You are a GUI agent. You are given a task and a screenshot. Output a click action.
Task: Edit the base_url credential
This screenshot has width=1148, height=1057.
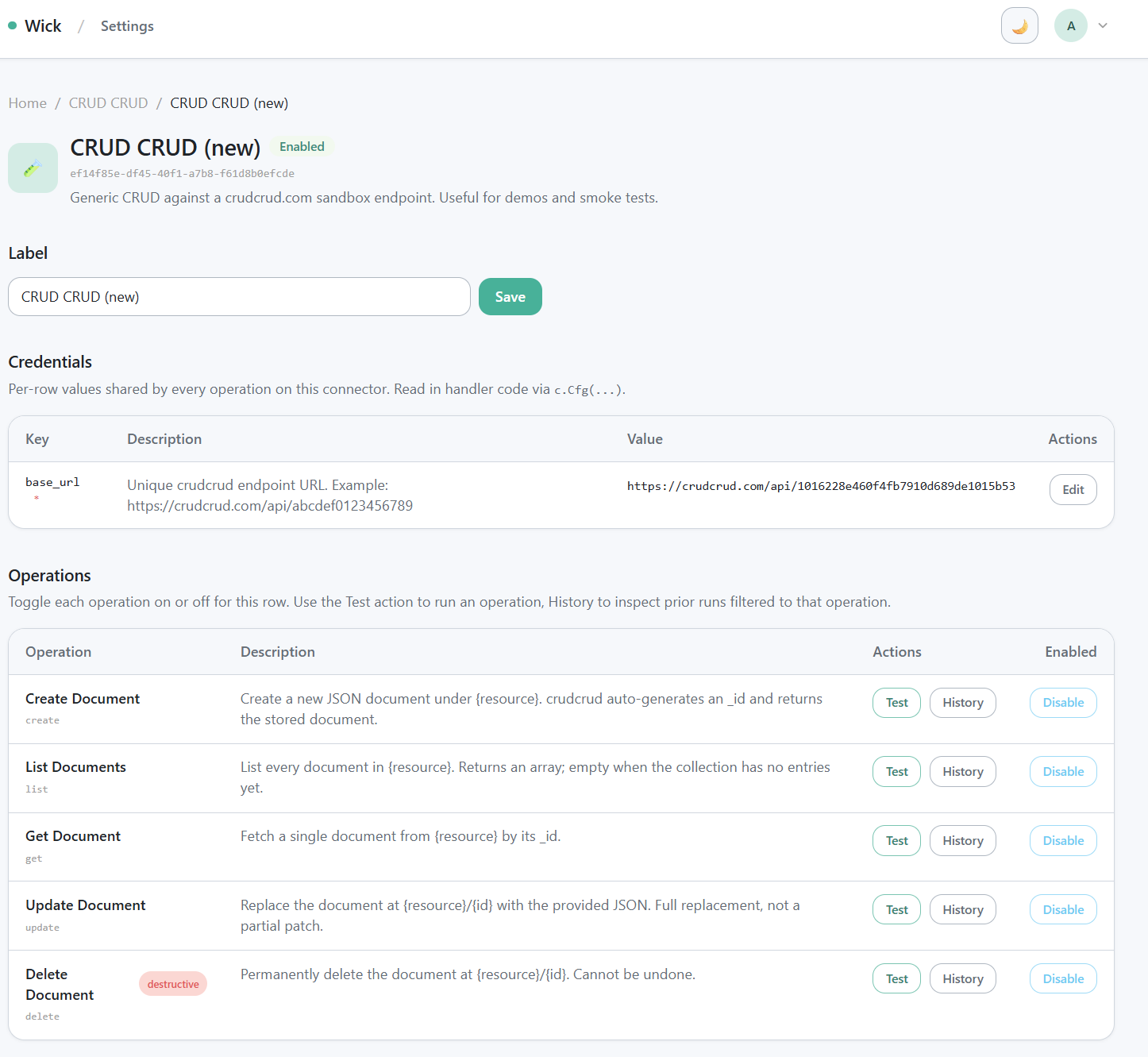(x=1073, y=489)
